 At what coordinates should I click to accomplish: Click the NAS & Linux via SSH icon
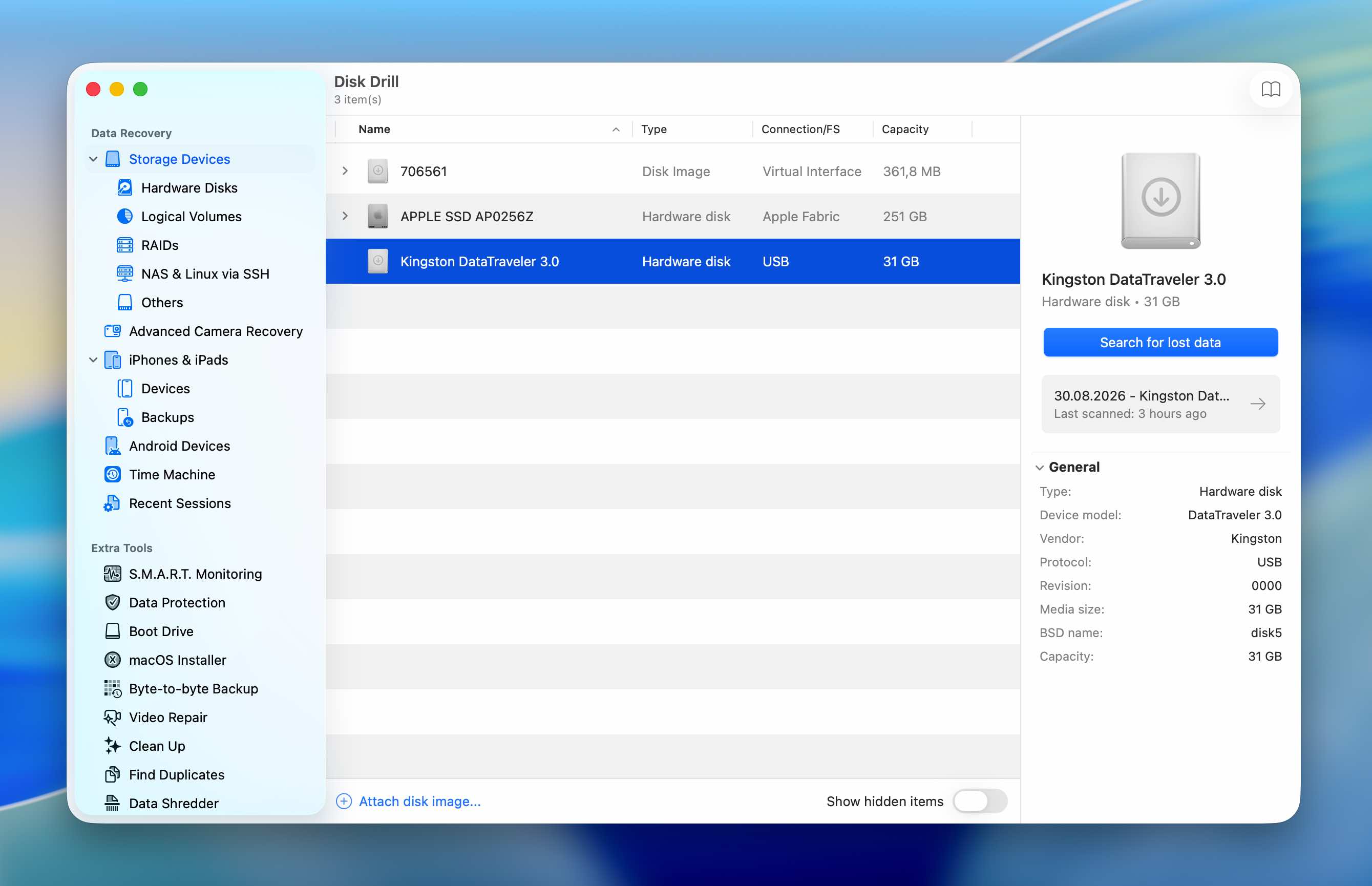point(125,274)
